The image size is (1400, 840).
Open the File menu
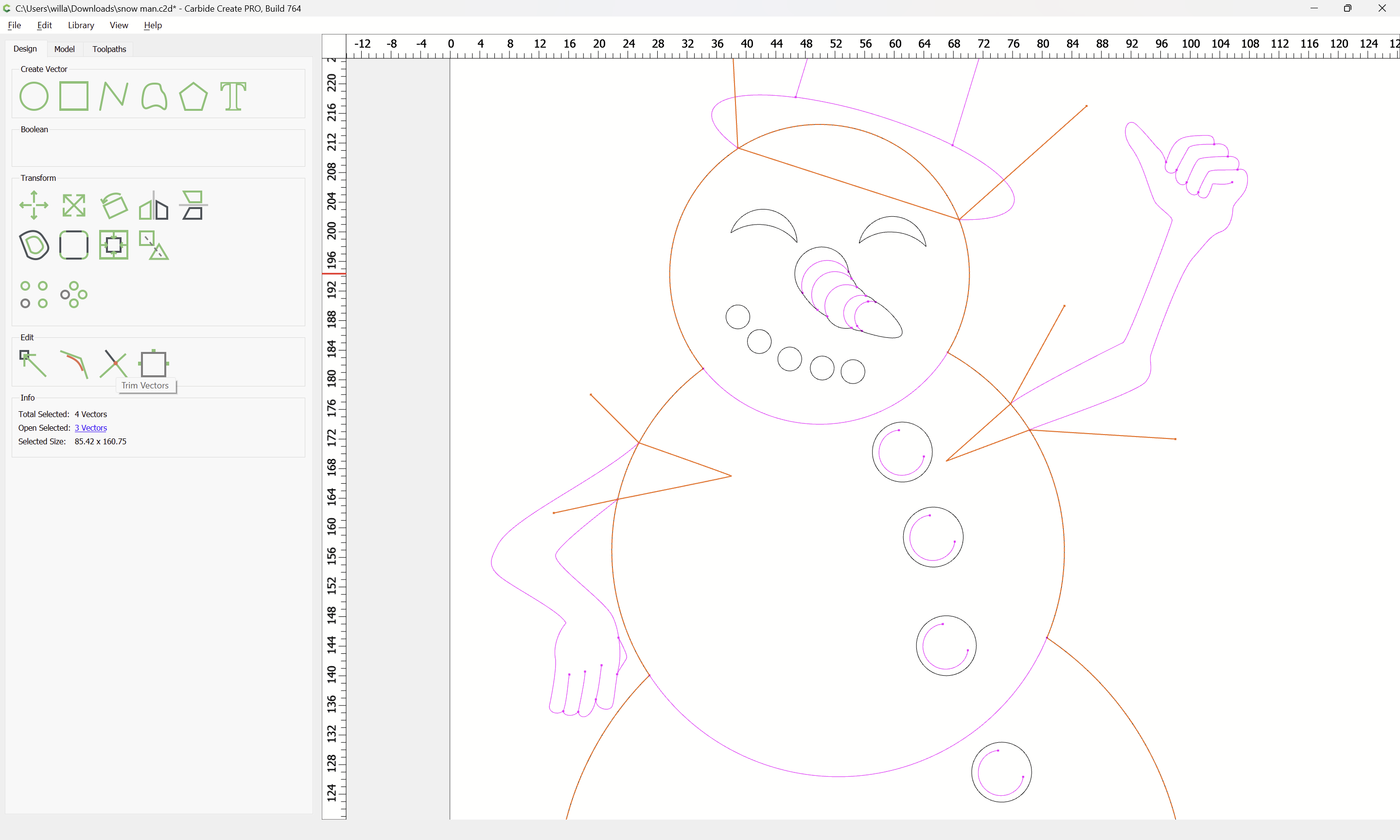15,25
